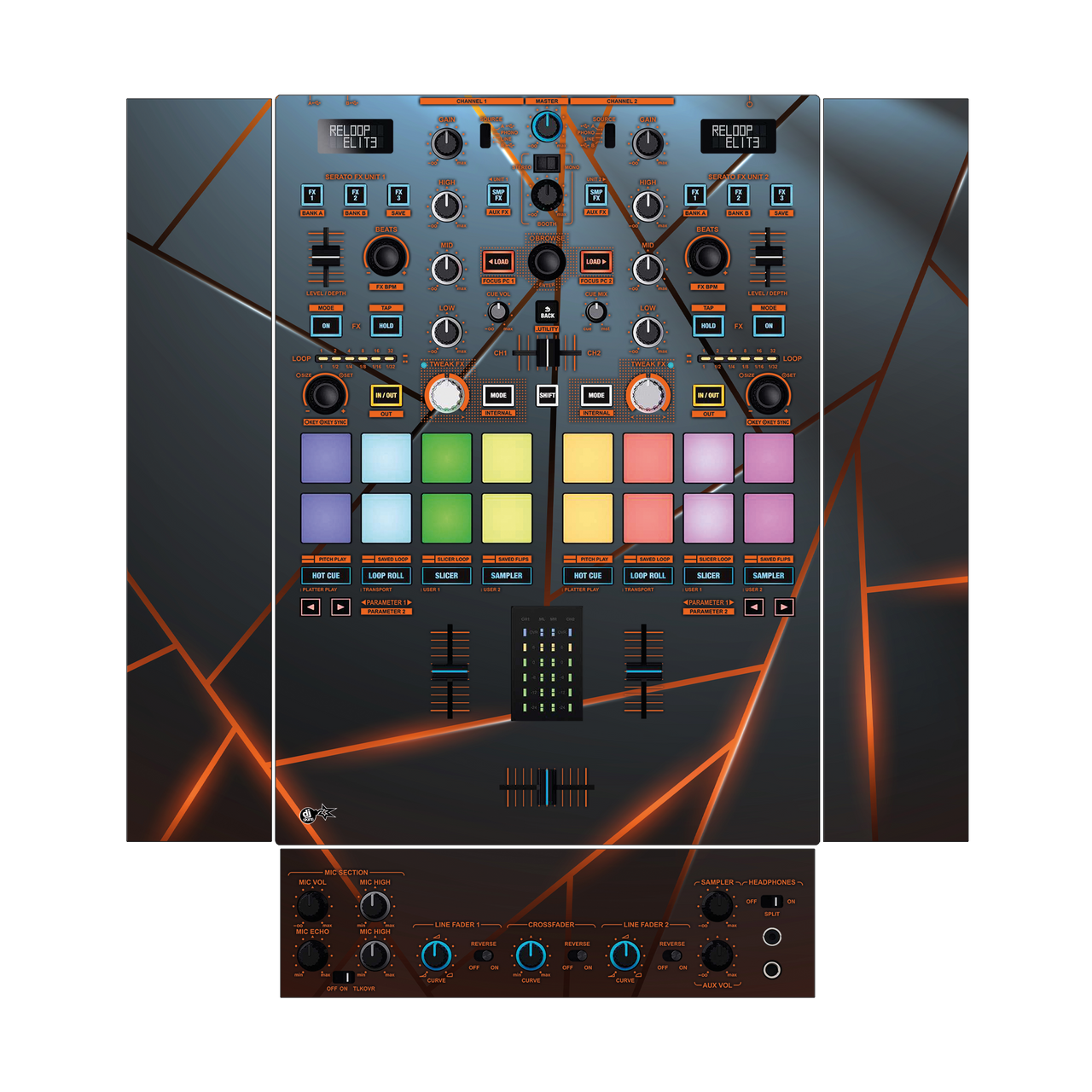Image resolution: width=1092 pixels, height=1092 pixels.
Task: Load the track to deck 2 (Focus PC 2)
Action: (x=596, y=262)
